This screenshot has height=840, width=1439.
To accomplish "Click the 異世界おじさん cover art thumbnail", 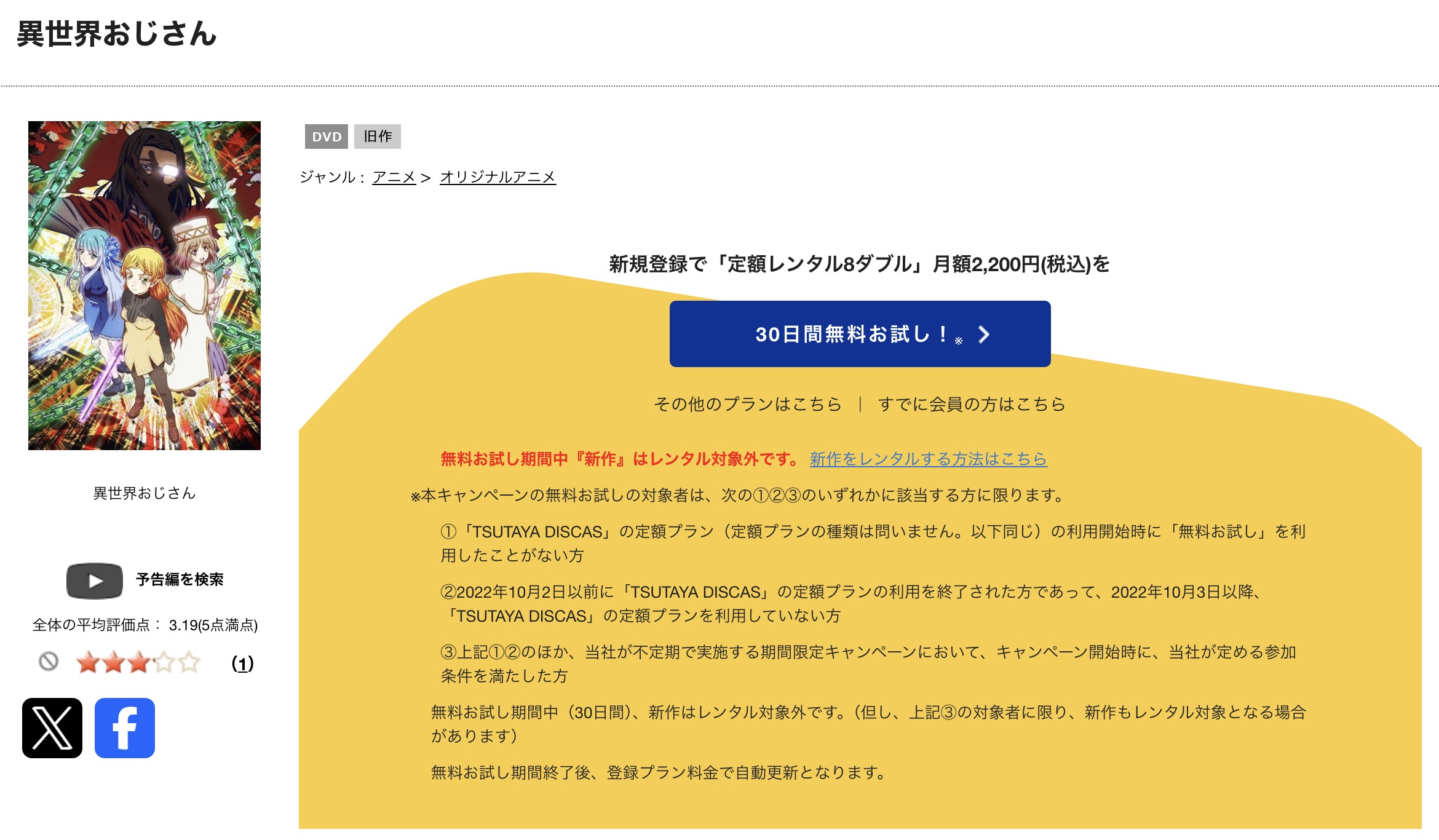I will click(x=145, y=285).
